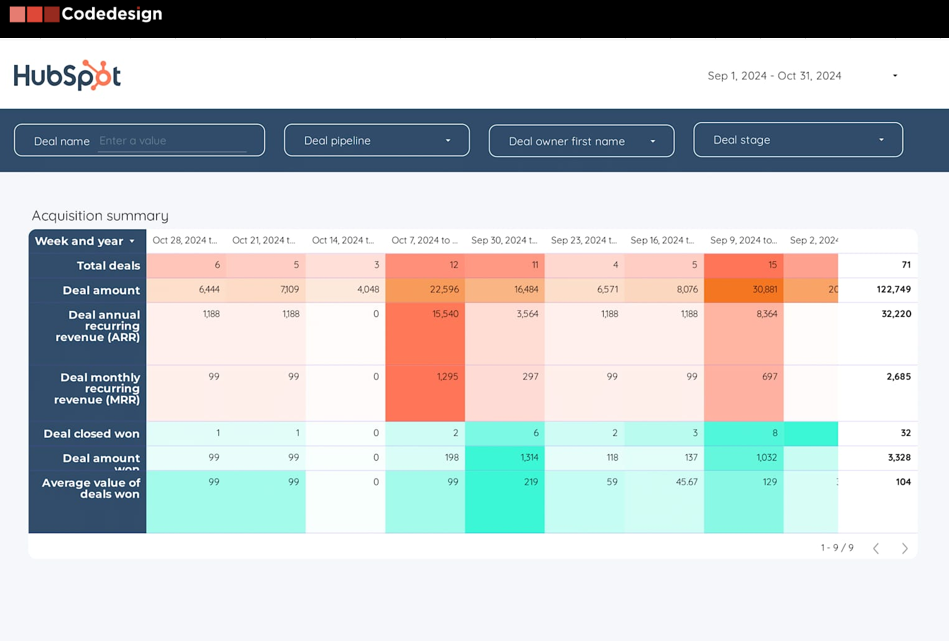This screenshot has width=949, height=641.
Task: Focus the Deal name input field
Action: (x=172, y=141)
